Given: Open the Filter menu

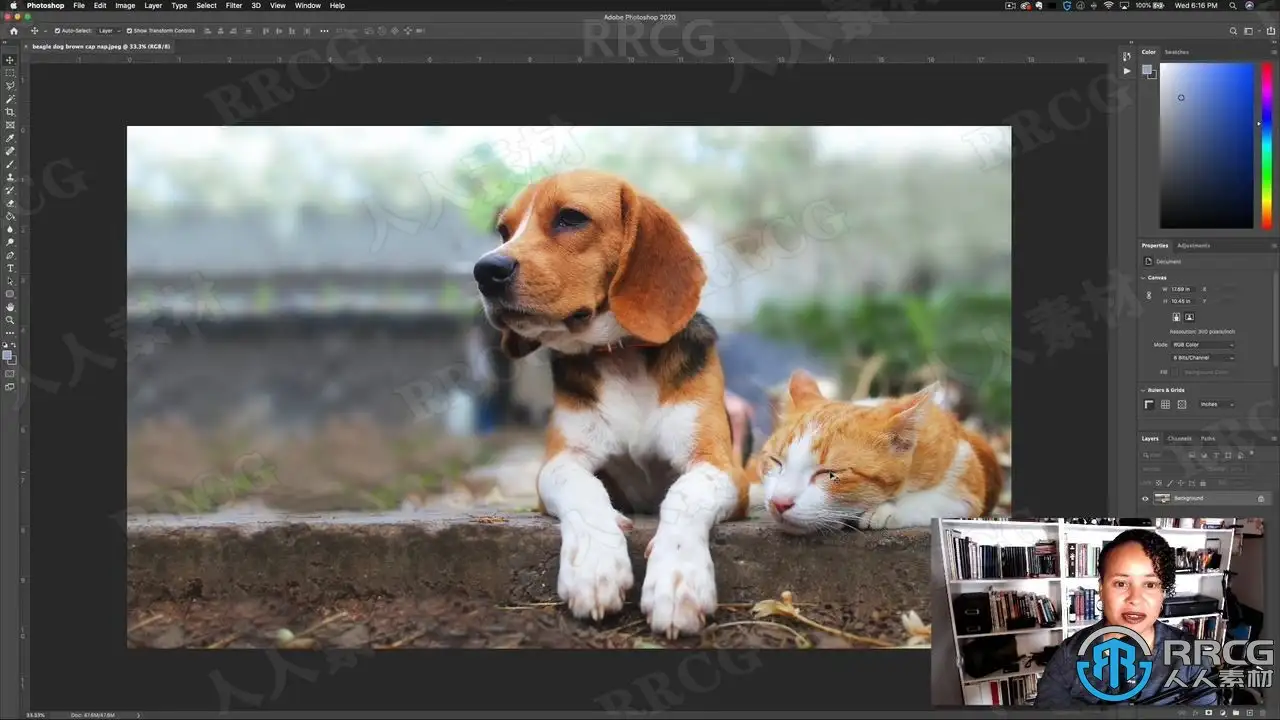Looking at the screenshot, I should pyautogui.click(x=234, y=6).
